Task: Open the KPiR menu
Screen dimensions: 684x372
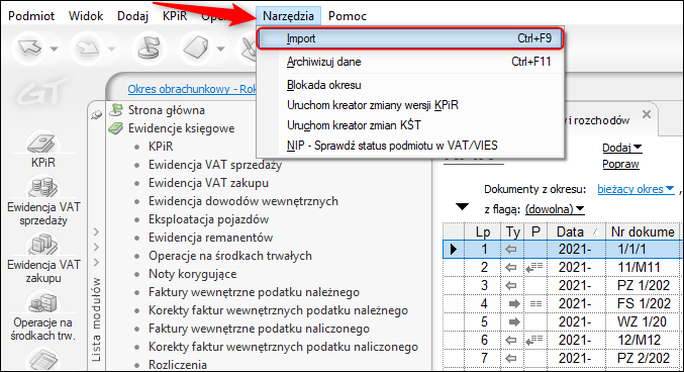Action: [174, 16]
